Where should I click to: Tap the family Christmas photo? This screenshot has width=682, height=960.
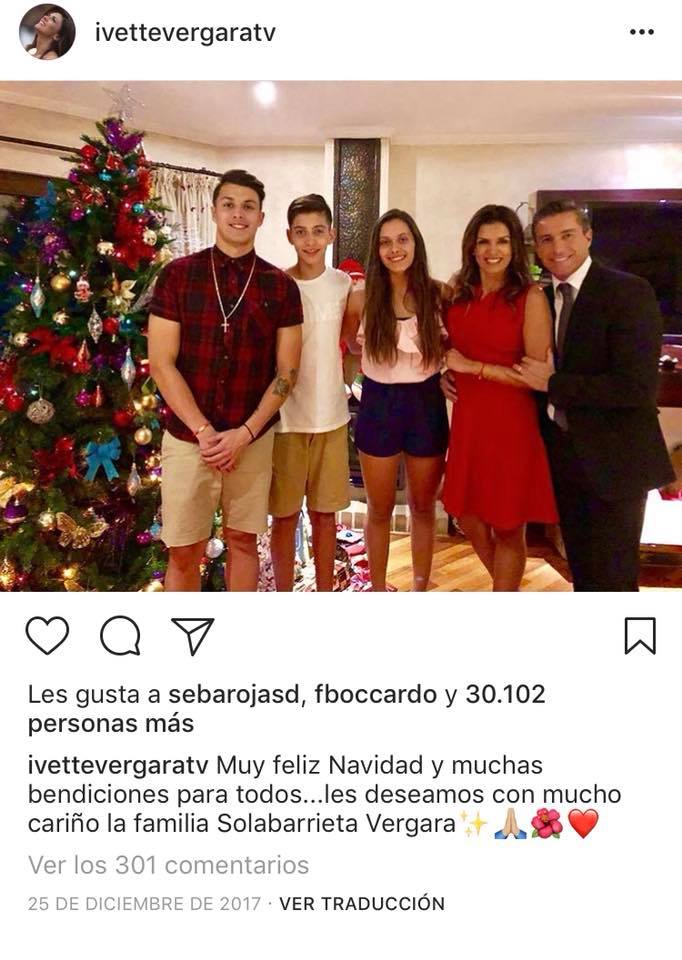341,336
